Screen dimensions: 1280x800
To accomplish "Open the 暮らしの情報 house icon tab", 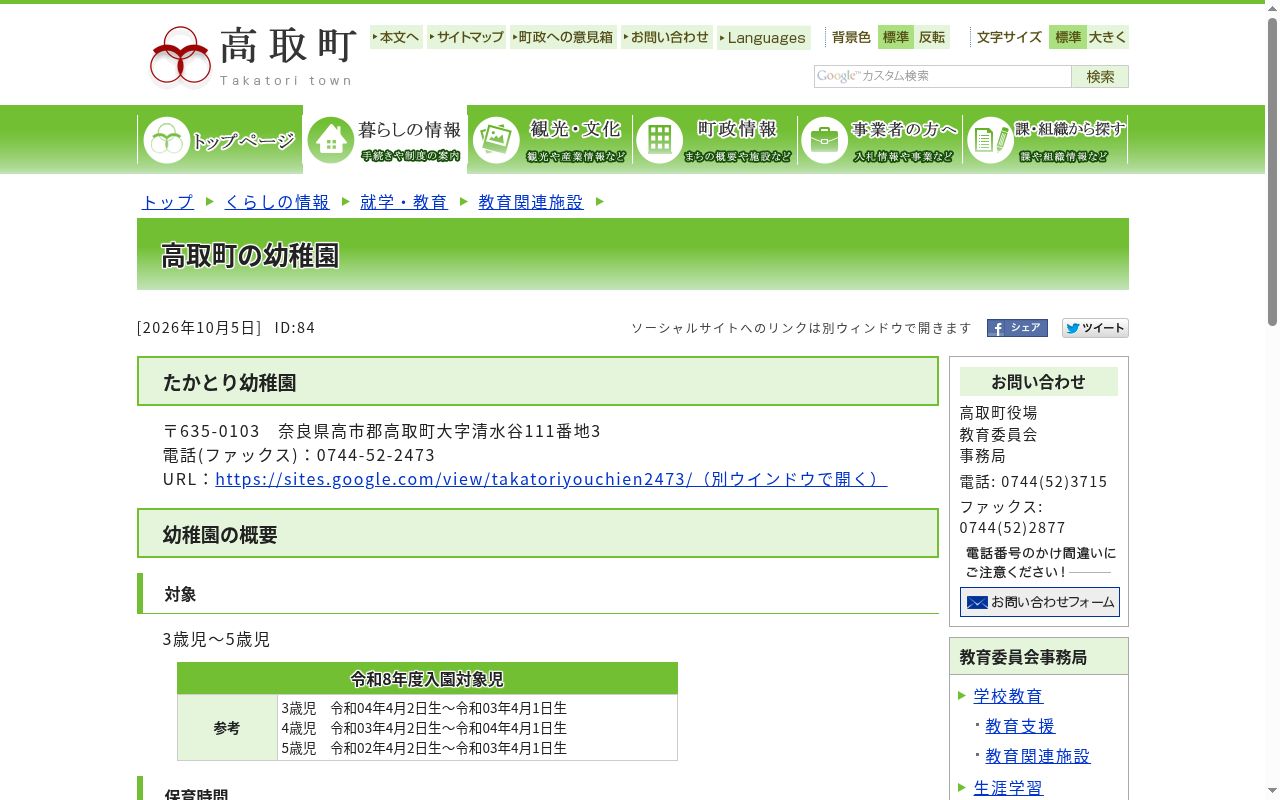I will (x=385, y=140).
